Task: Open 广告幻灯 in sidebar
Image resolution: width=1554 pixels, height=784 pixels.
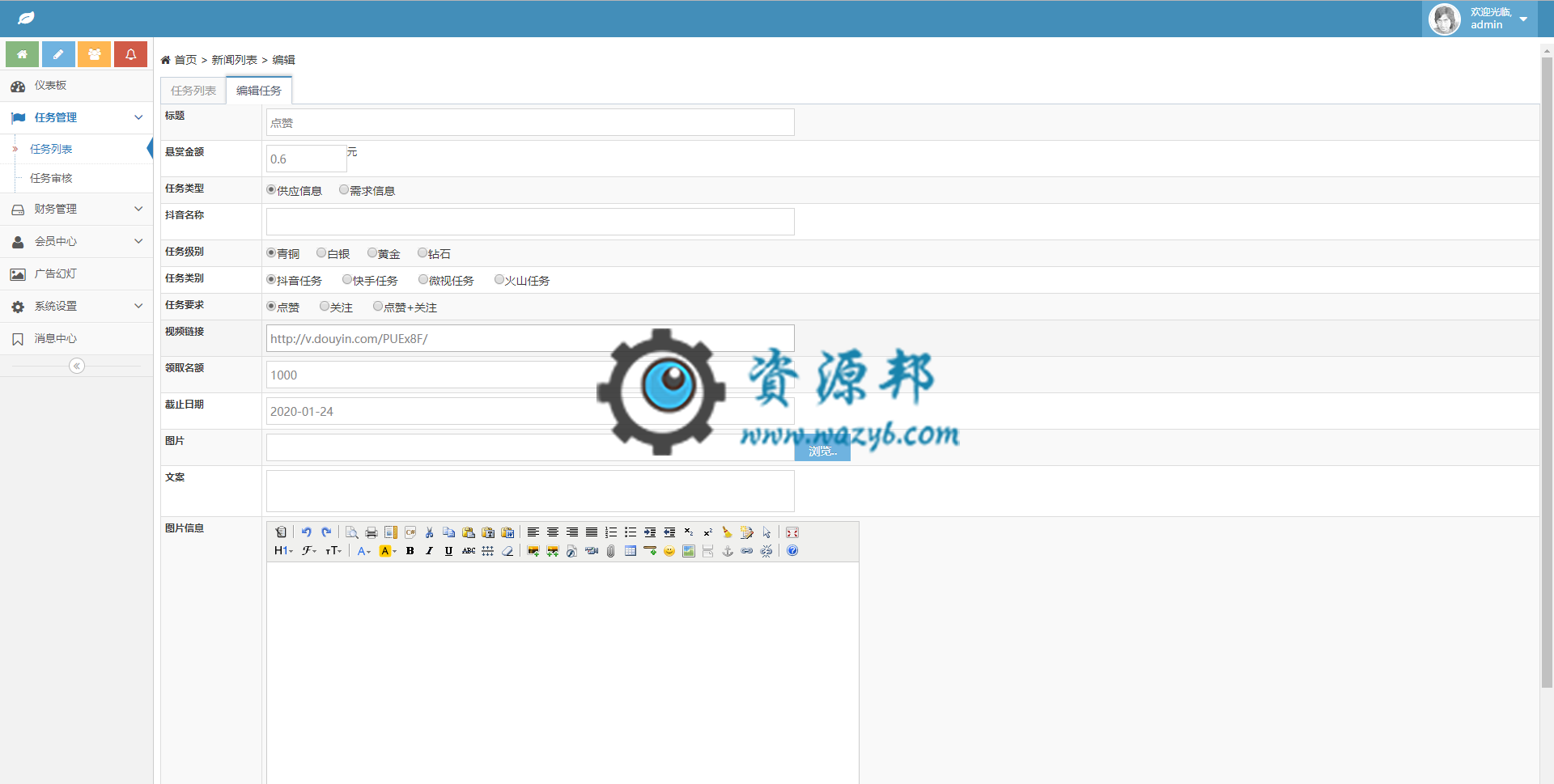Action: point(76,273)
